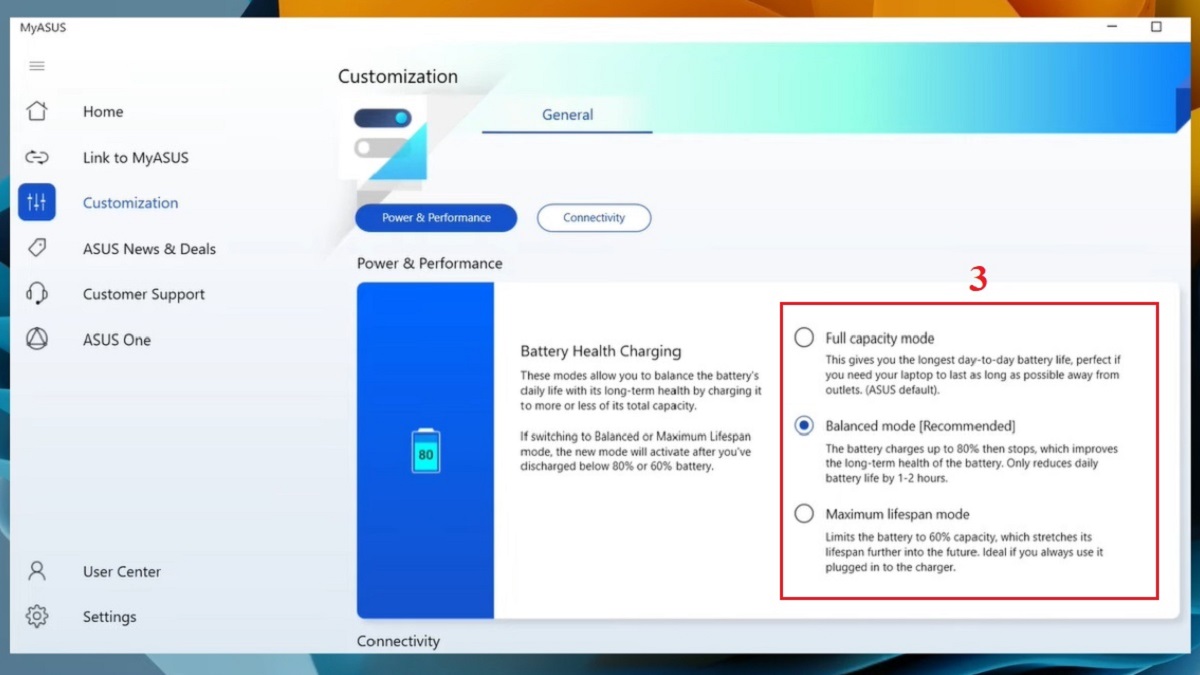
Task: Expand the Connectivity section at bottom
Action: (398, 640)
